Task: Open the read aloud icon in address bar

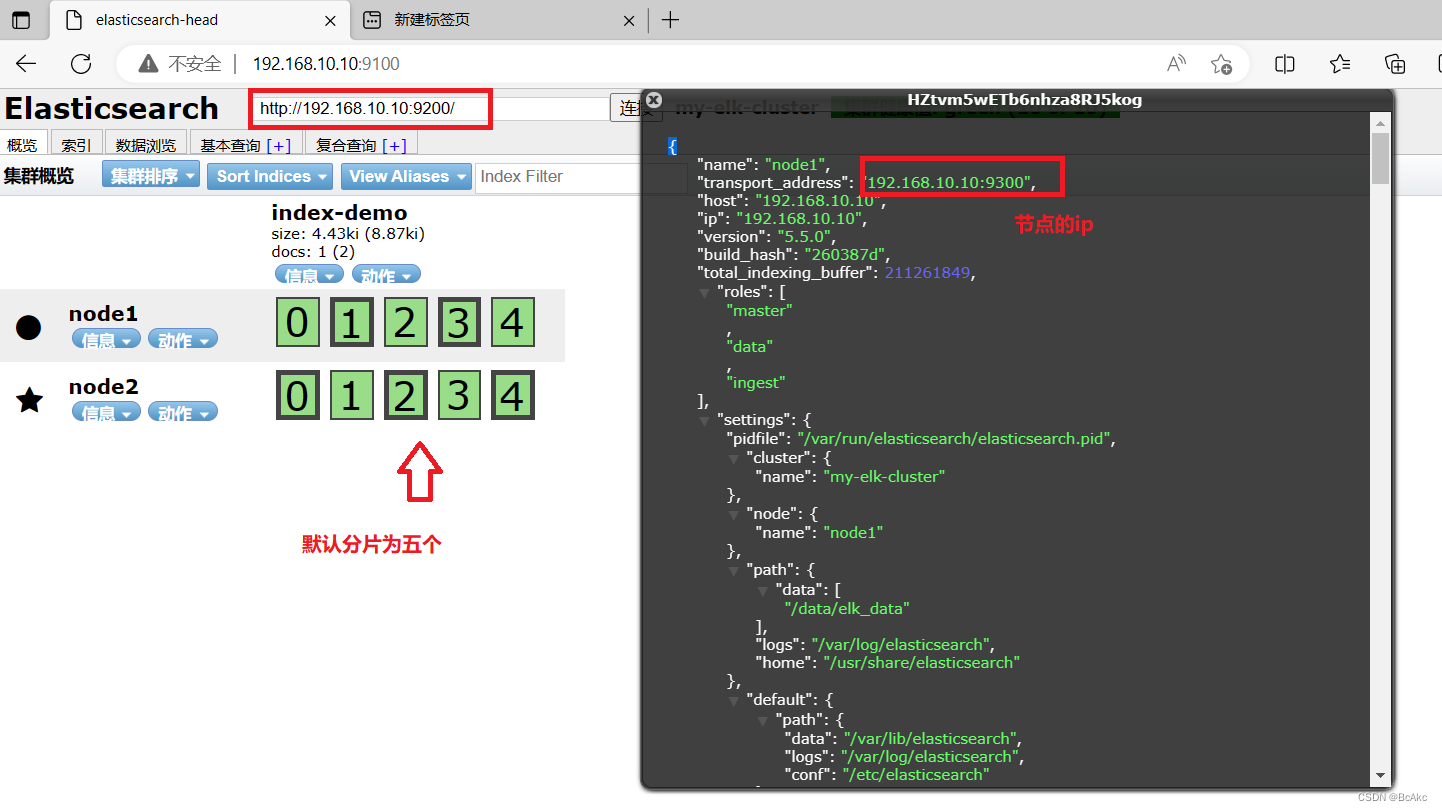Action: click(x=1177, y=64)
